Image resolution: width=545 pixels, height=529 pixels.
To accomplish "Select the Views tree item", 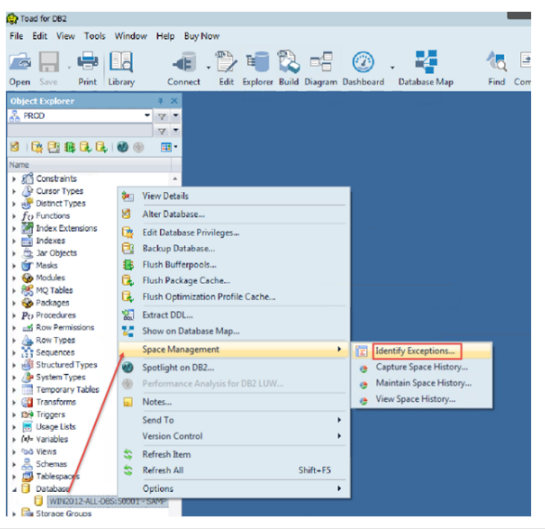I will [46, 452].
